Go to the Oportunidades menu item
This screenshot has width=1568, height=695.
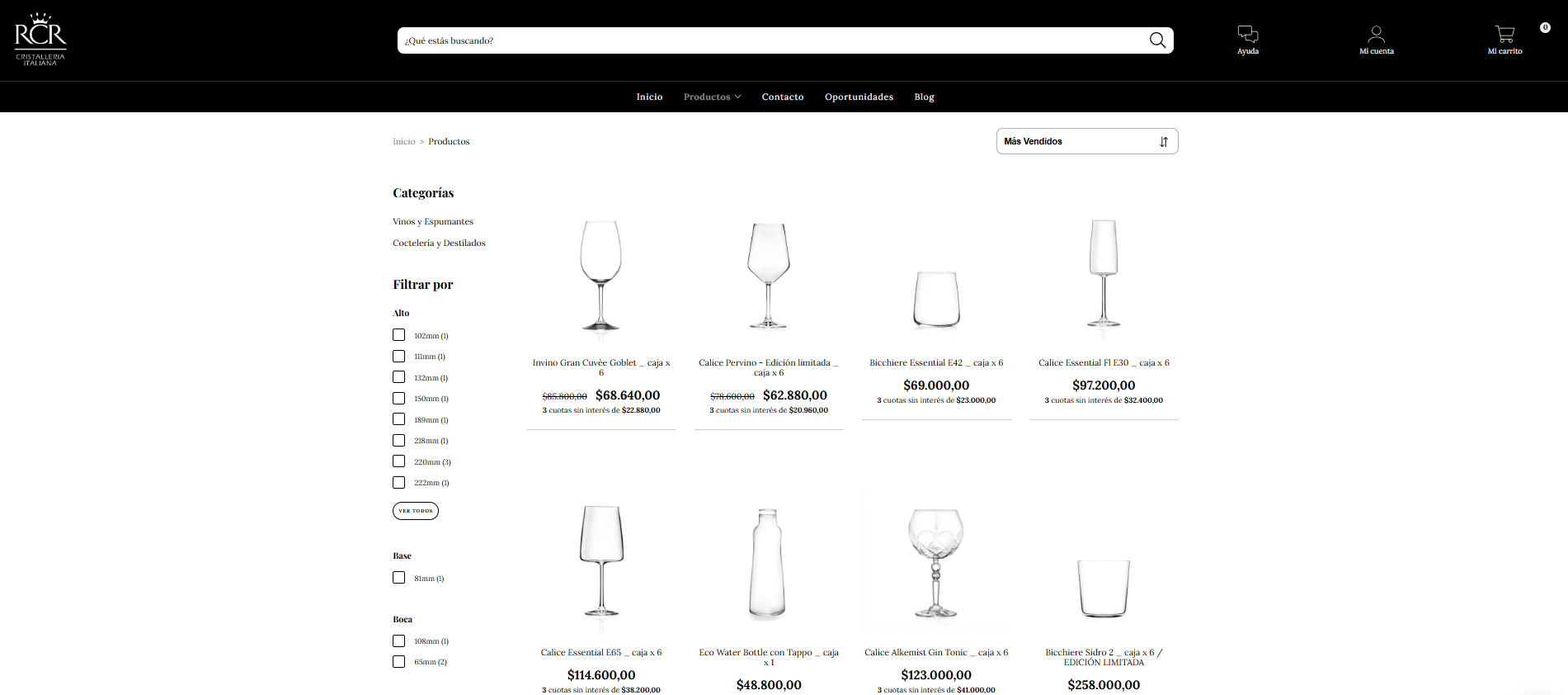[859, 97]
